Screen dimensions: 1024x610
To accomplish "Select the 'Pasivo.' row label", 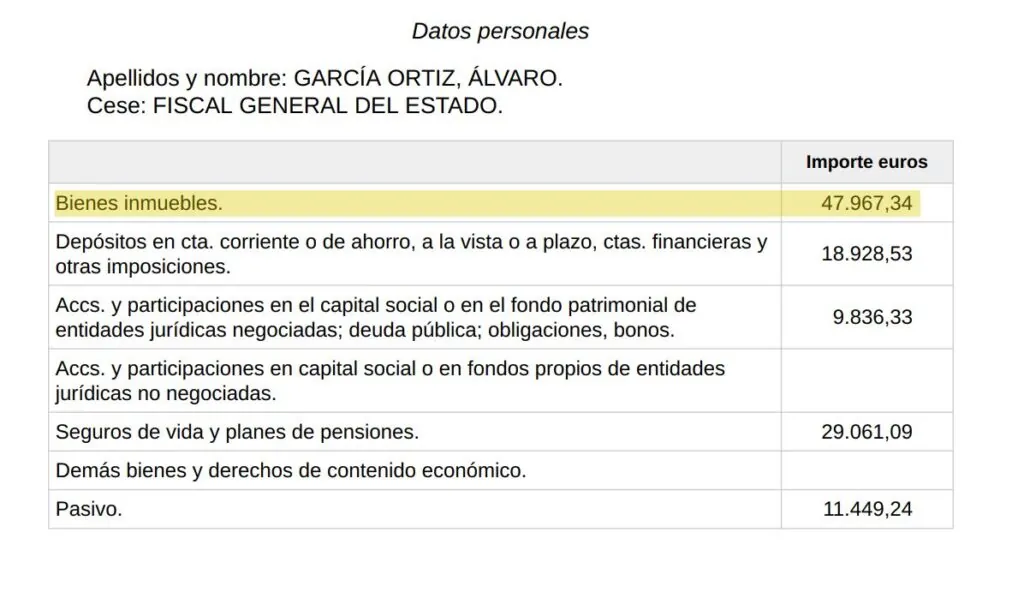I will coord(89,509).
